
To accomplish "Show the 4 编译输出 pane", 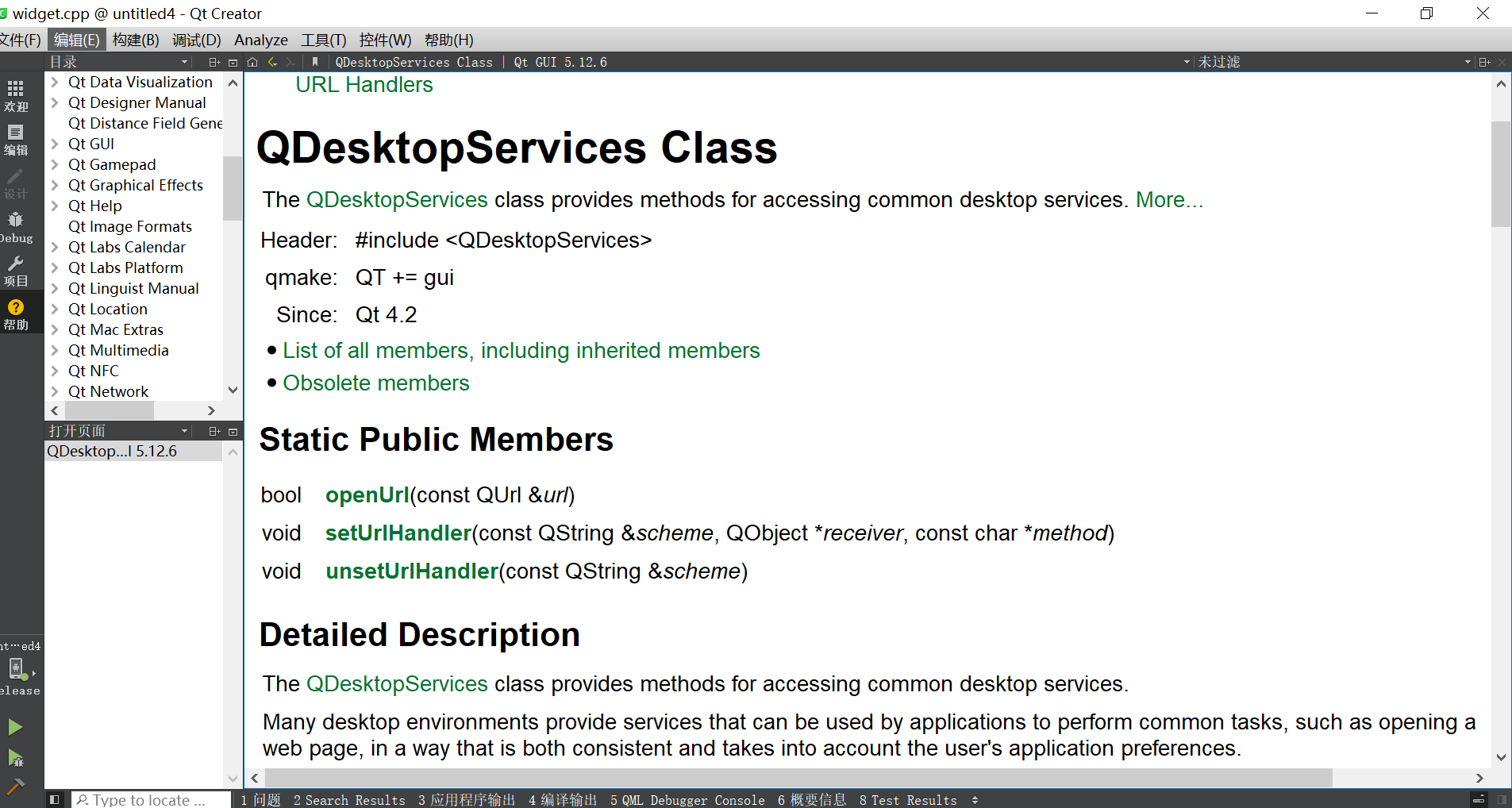I will click(563, 800).
